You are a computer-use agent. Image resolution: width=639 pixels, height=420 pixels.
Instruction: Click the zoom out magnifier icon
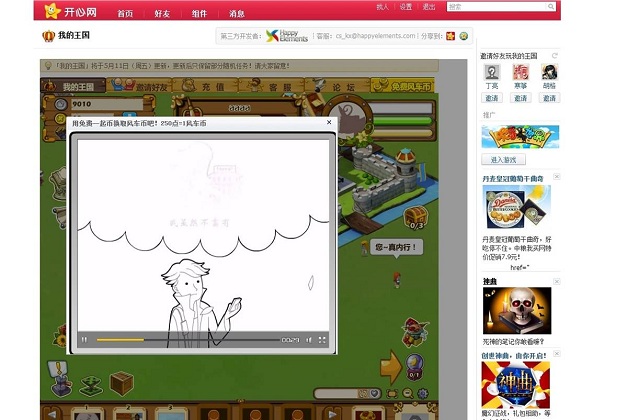(x=408, y=393)
